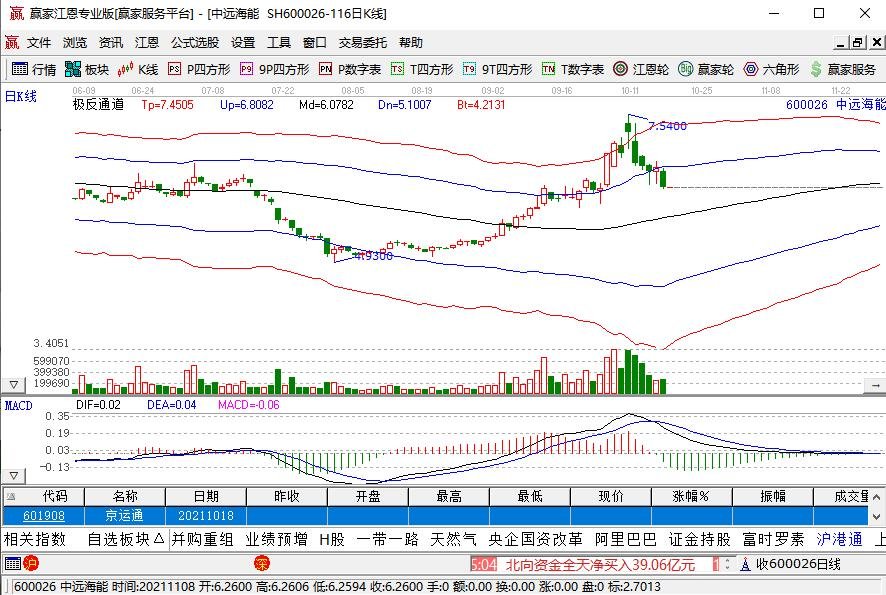
Task: Open the 帮助 menu
Action: tap(411, 42)
